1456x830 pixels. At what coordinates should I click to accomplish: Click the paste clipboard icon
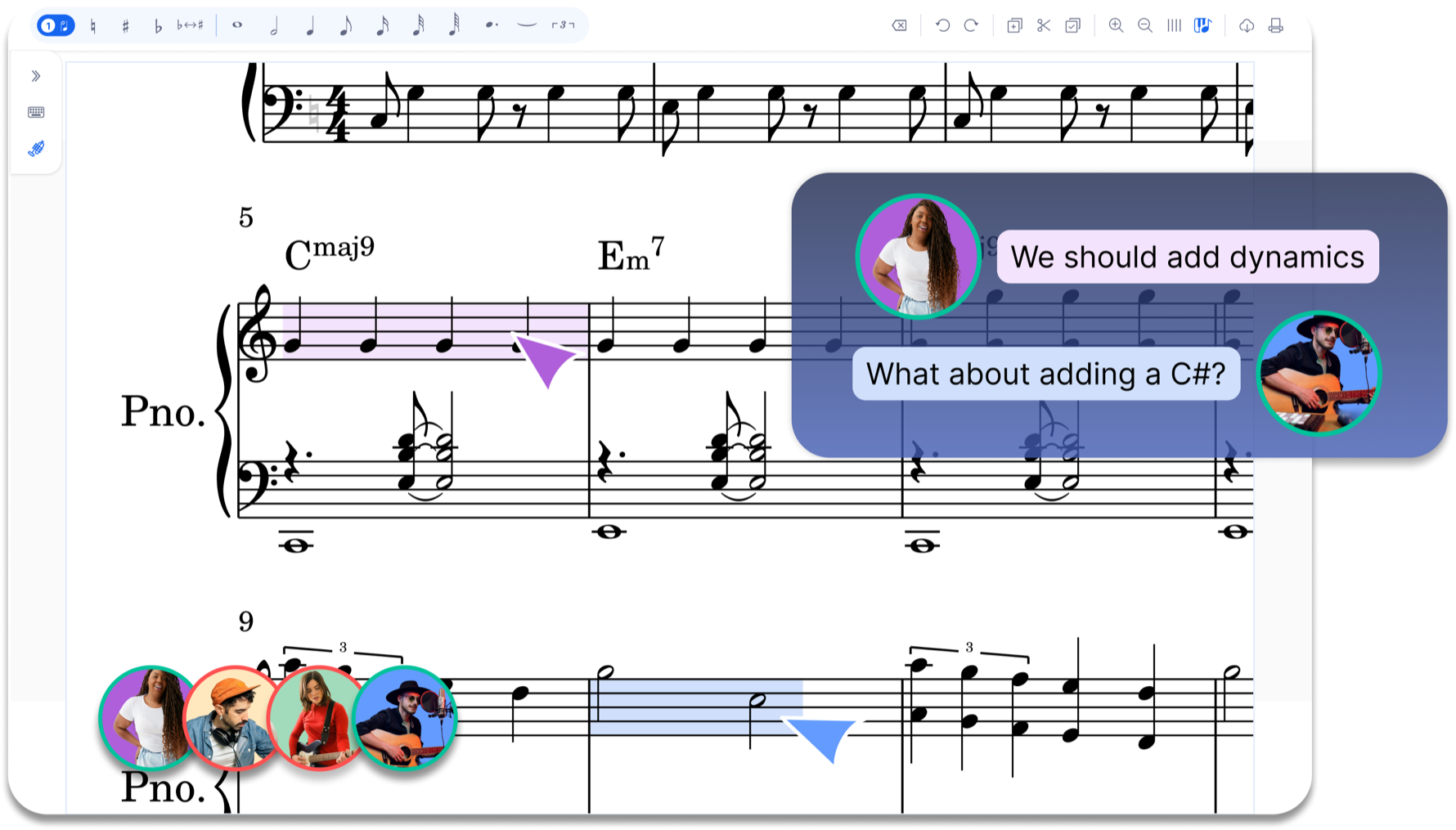tap(1073, 25)
